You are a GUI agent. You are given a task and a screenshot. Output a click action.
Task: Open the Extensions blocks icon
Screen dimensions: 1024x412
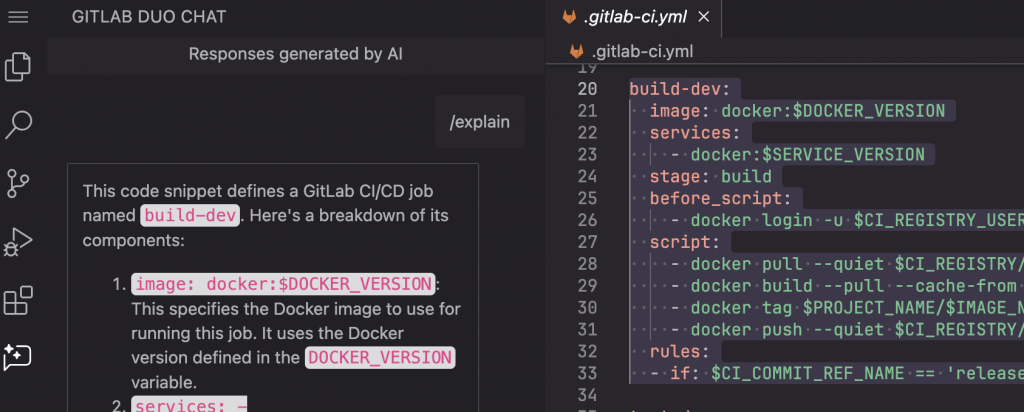tap(18, 300)
